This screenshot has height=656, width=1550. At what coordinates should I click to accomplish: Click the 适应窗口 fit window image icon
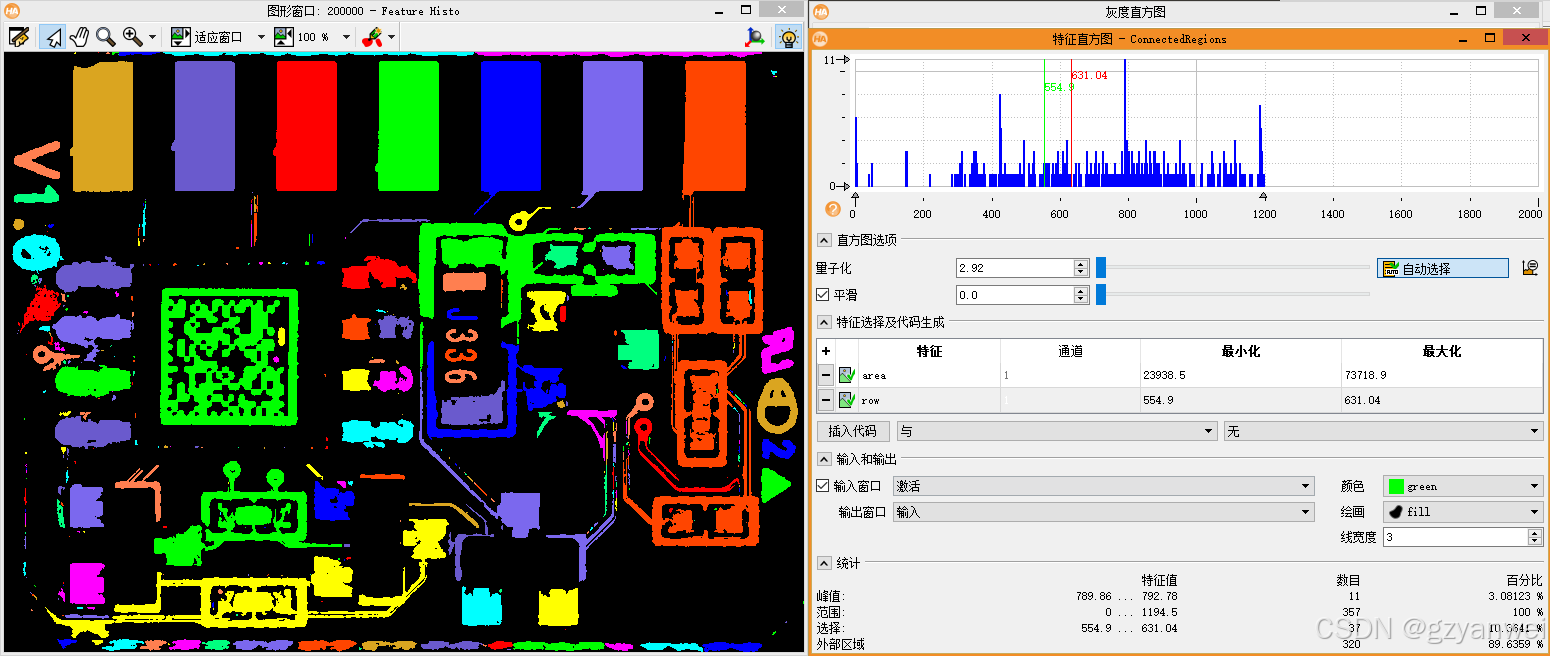click(180, 37)
